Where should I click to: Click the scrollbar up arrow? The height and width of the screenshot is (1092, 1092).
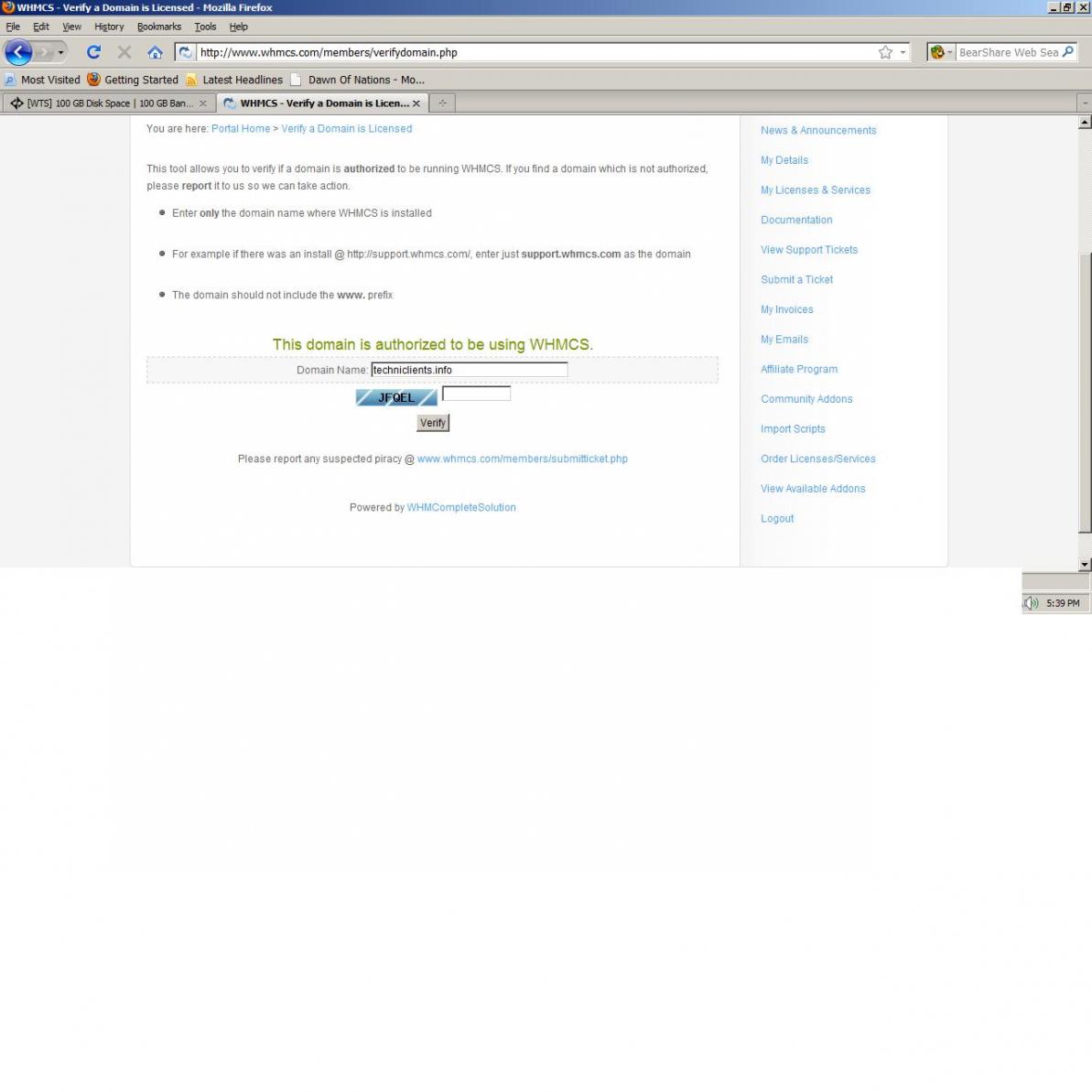coord(1085,123)
